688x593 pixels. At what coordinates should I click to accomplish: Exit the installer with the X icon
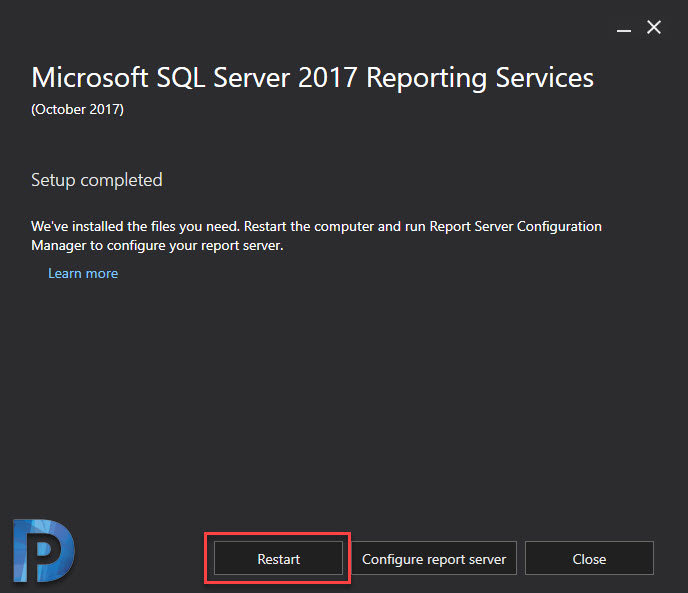pos(654,27)
